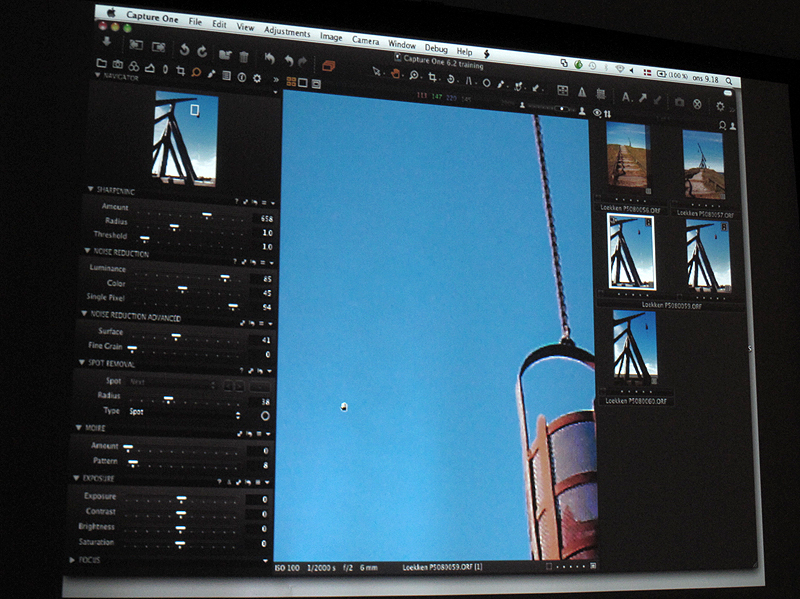
Task: Open the Exposure tool tab icon
Action: [149, 67]
